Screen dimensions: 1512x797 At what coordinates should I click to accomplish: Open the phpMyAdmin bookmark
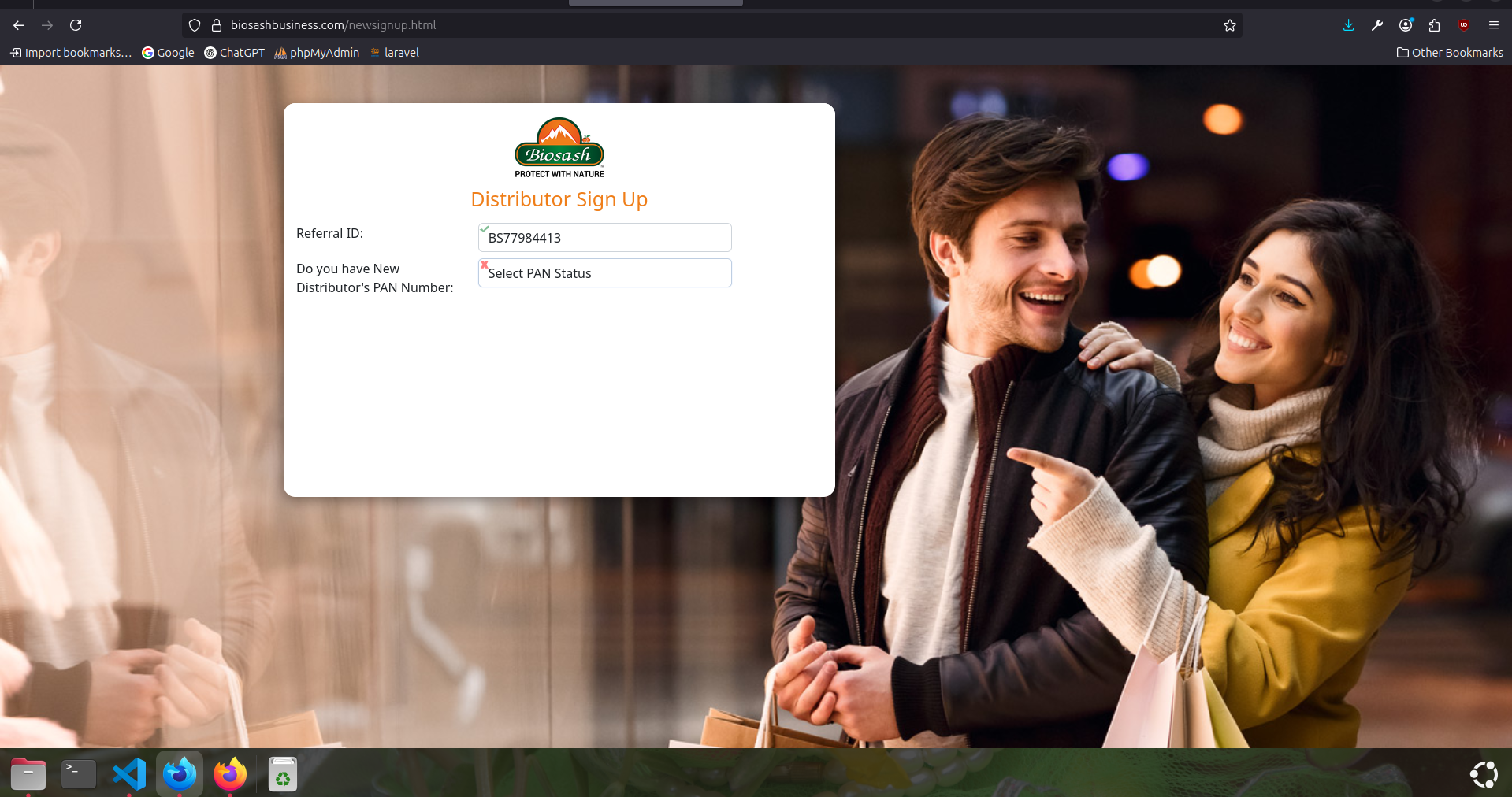coord(317,53)
